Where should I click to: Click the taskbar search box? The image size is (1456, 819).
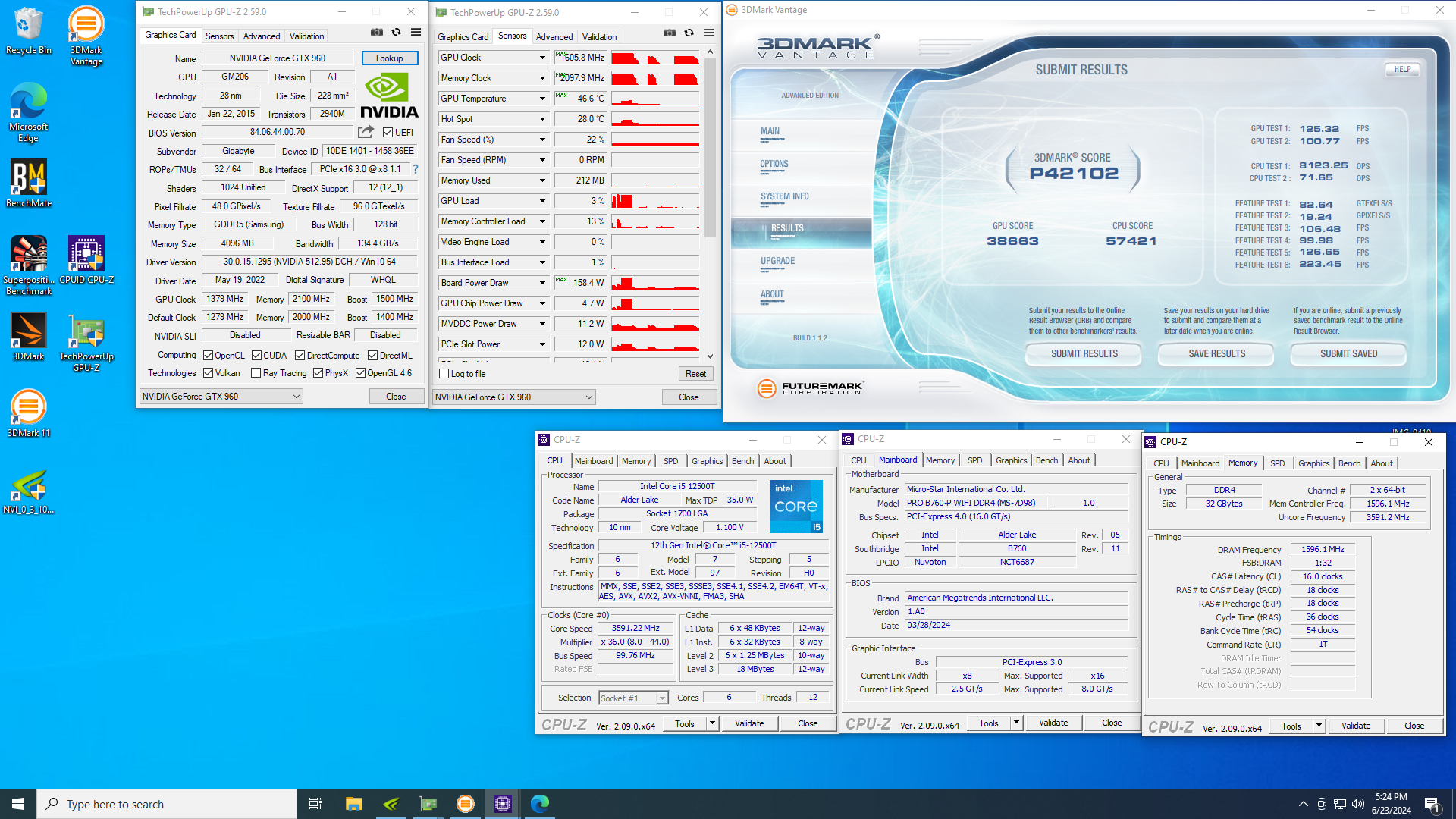tap(167, 804)
